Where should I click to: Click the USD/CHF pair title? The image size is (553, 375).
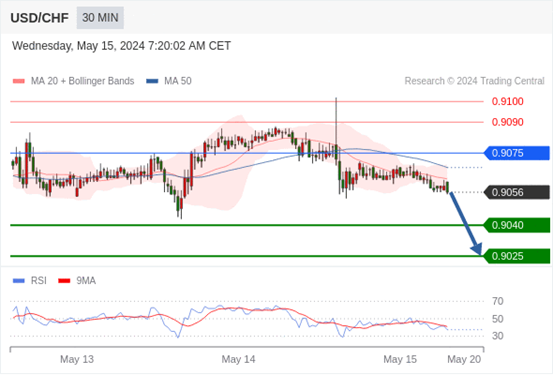click(39, 18)
